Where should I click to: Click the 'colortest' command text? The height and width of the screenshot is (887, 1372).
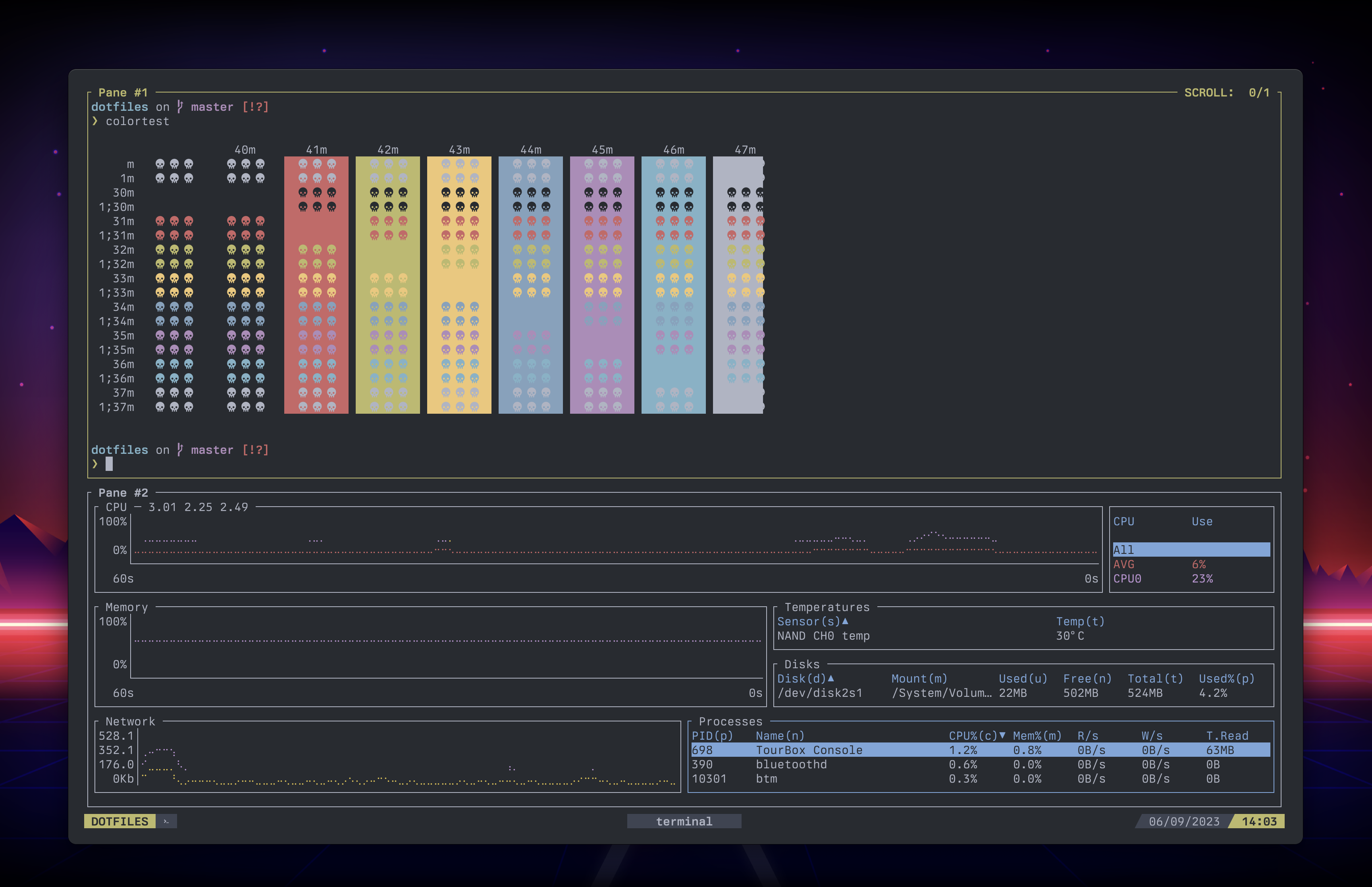coord(138,121)
